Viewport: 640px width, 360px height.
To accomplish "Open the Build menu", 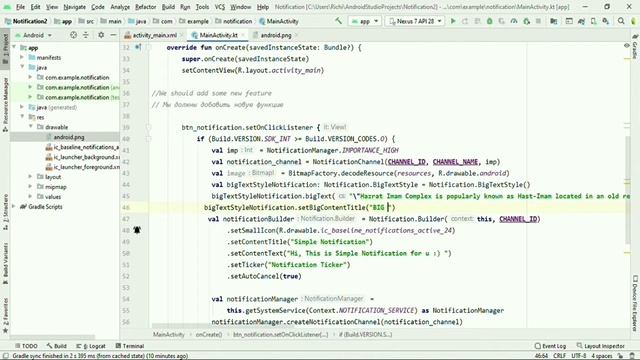I will coord(168,7).
